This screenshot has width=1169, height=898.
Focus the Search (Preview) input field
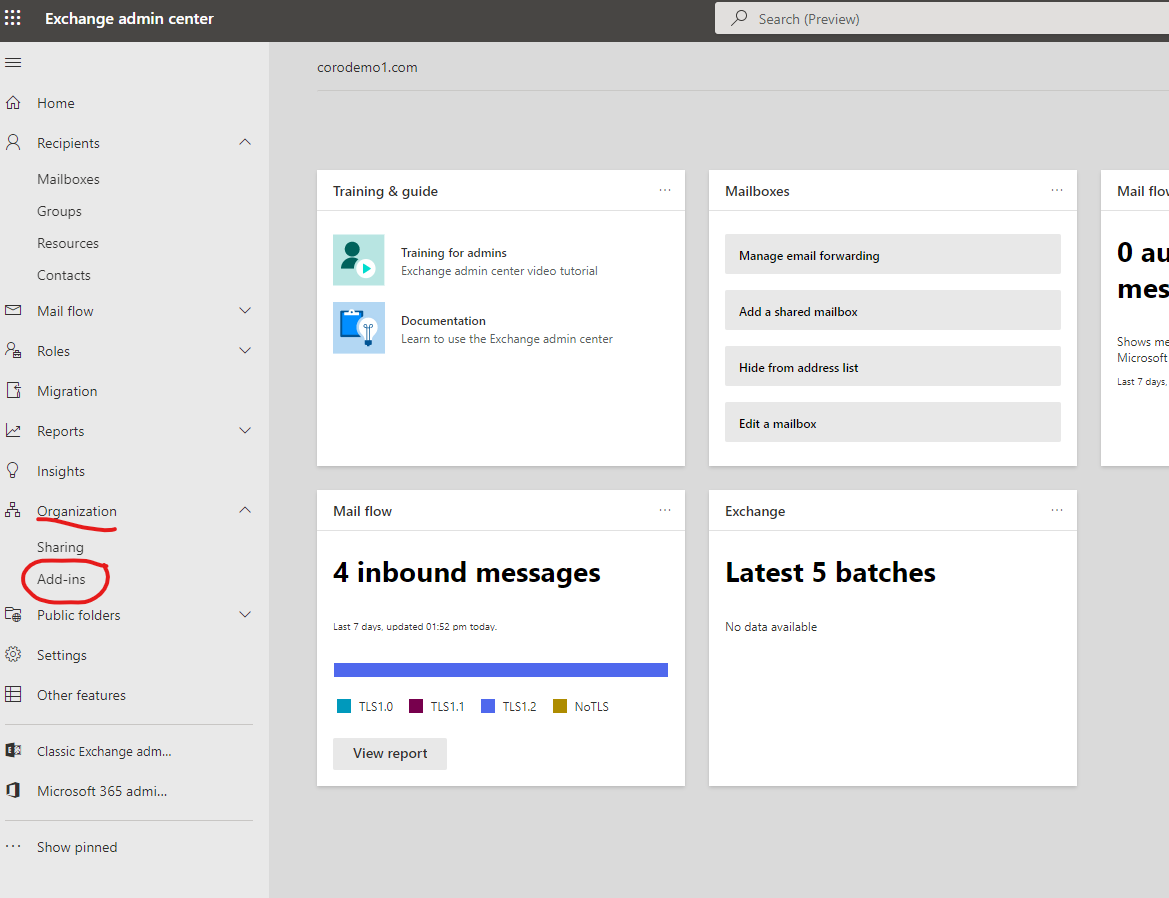pos(942,18)
